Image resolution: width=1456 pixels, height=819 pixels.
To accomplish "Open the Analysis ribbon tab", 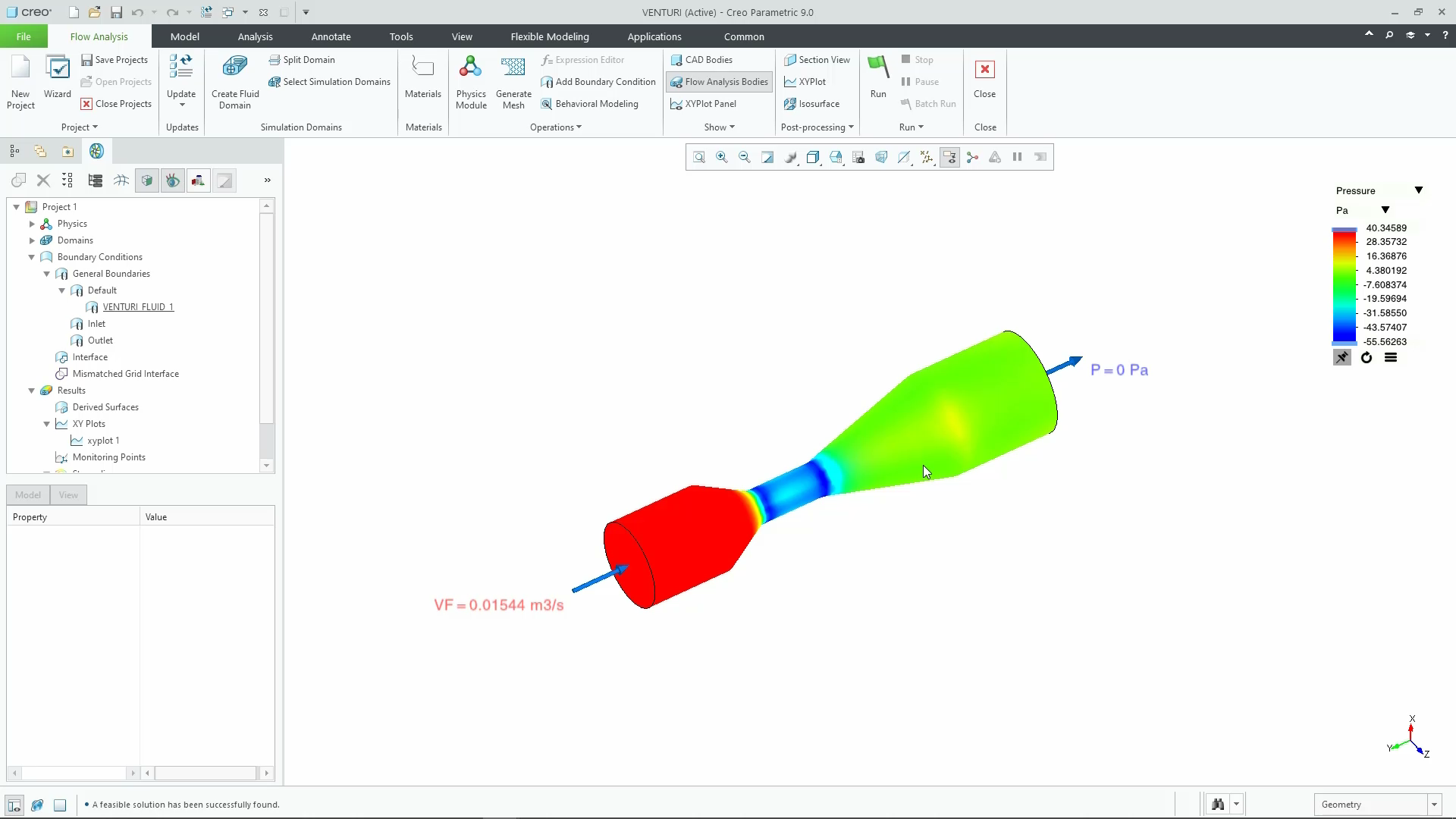I will click(255, 36).
